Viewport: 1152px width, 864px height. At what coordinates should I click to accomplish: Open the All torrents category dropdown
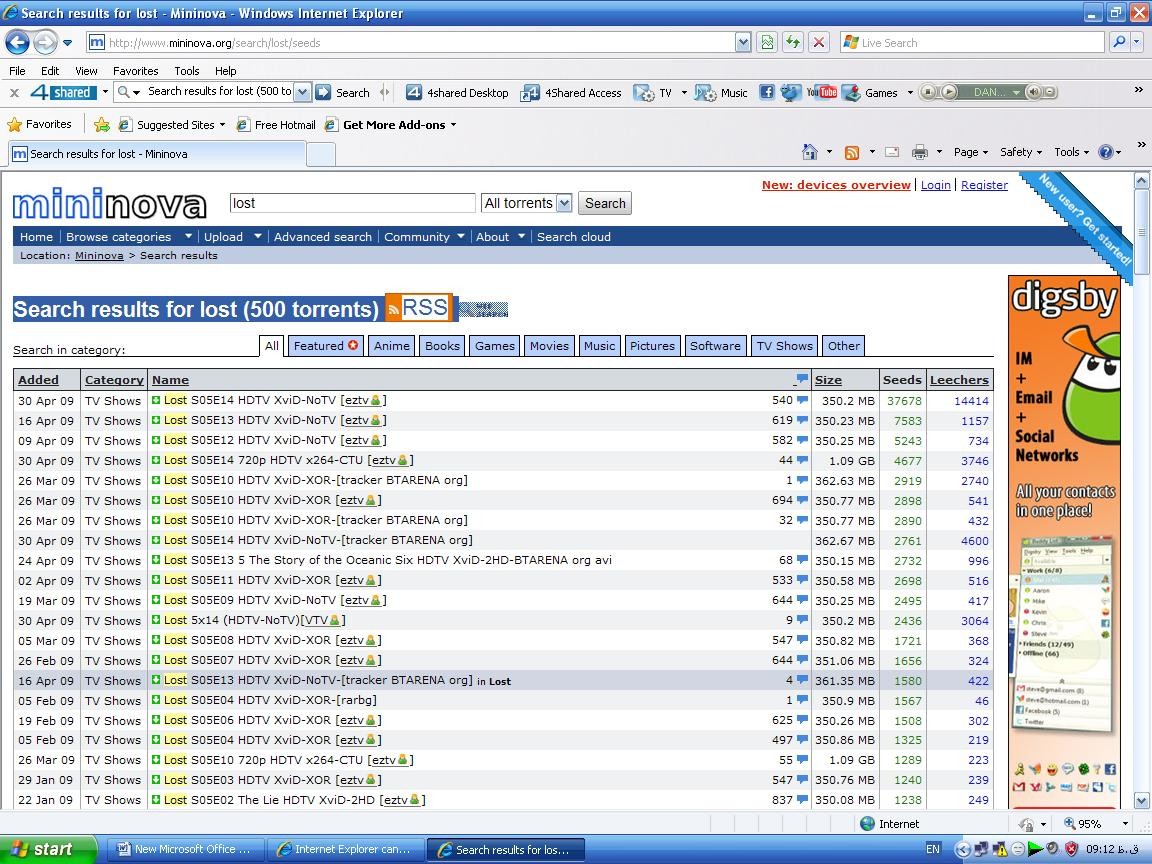click(x=564, y=204)
